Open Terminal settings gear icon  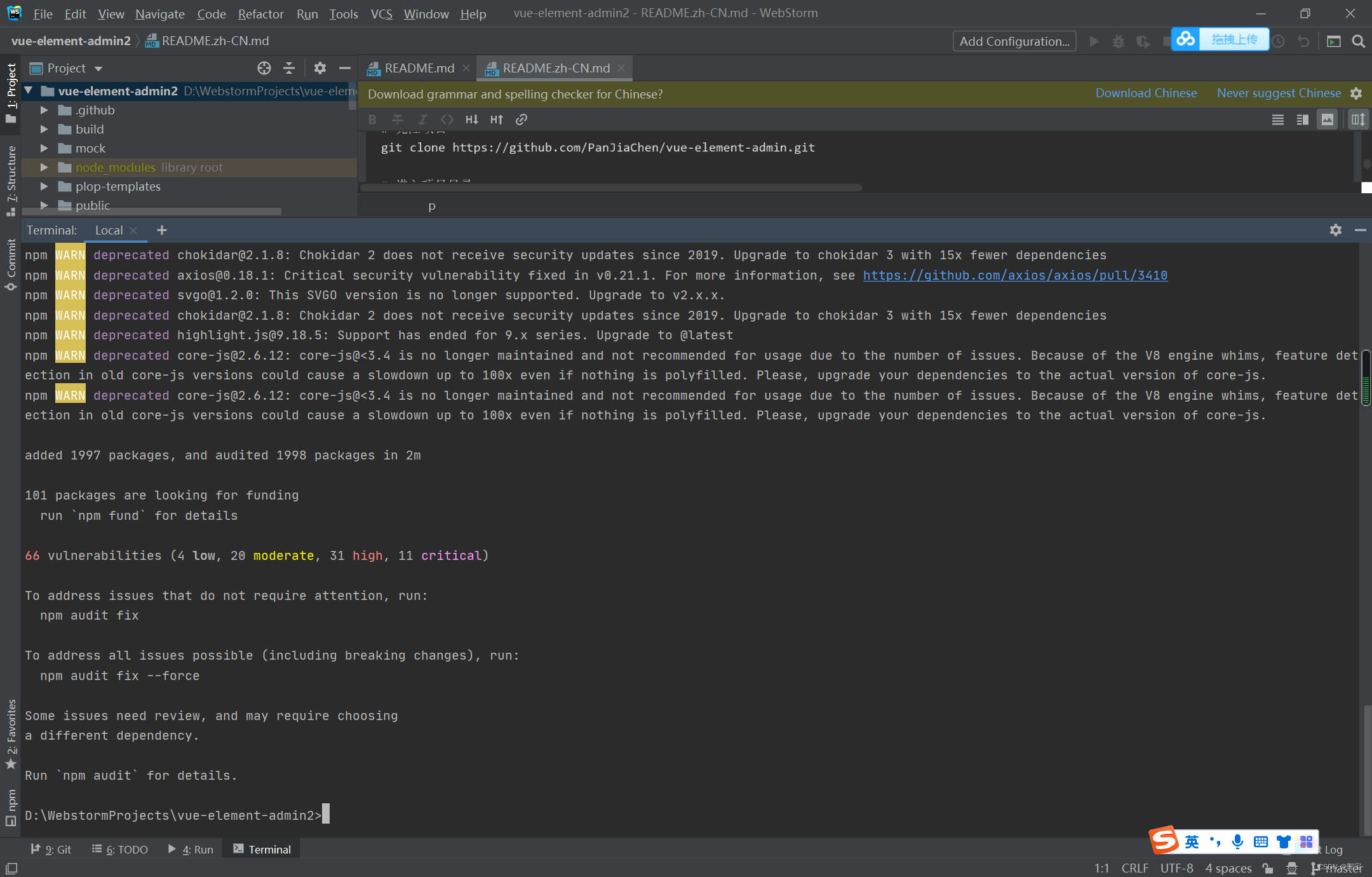[x=1335, y=229]
